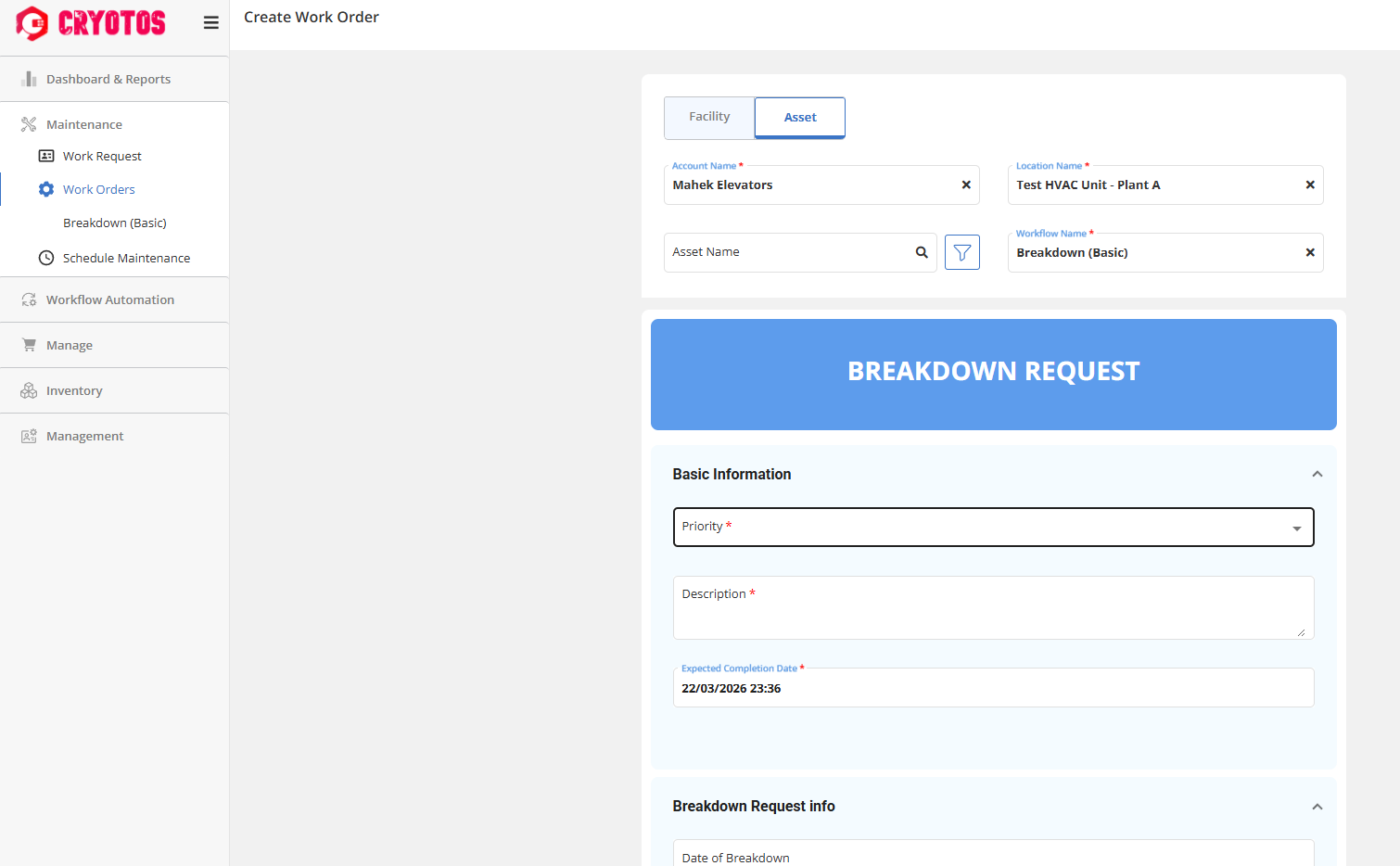The height and width of the screenshot is (866, 1400).
Task: Switch to the Asset tab
Action: pyautogui.click(x=798, y=117)
